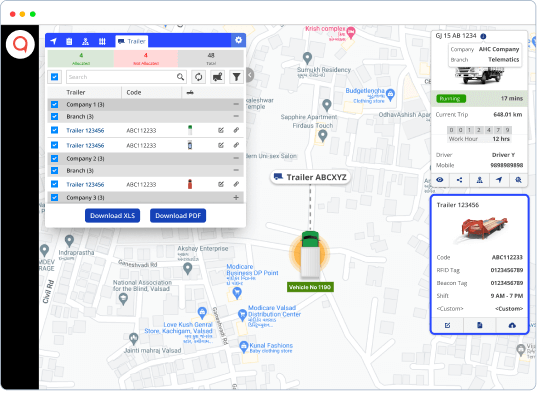This screenshot has height=393, width=540.
Task: Click Download PDF button
Action: [x=178, y=216]
